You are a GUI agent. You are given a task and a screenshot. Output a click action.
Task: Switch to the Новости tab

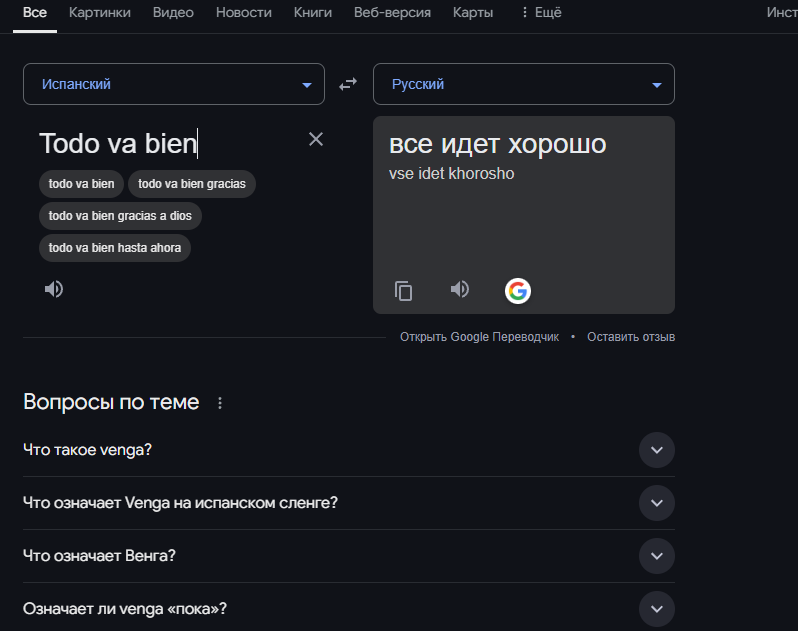[x=244, y=12]
